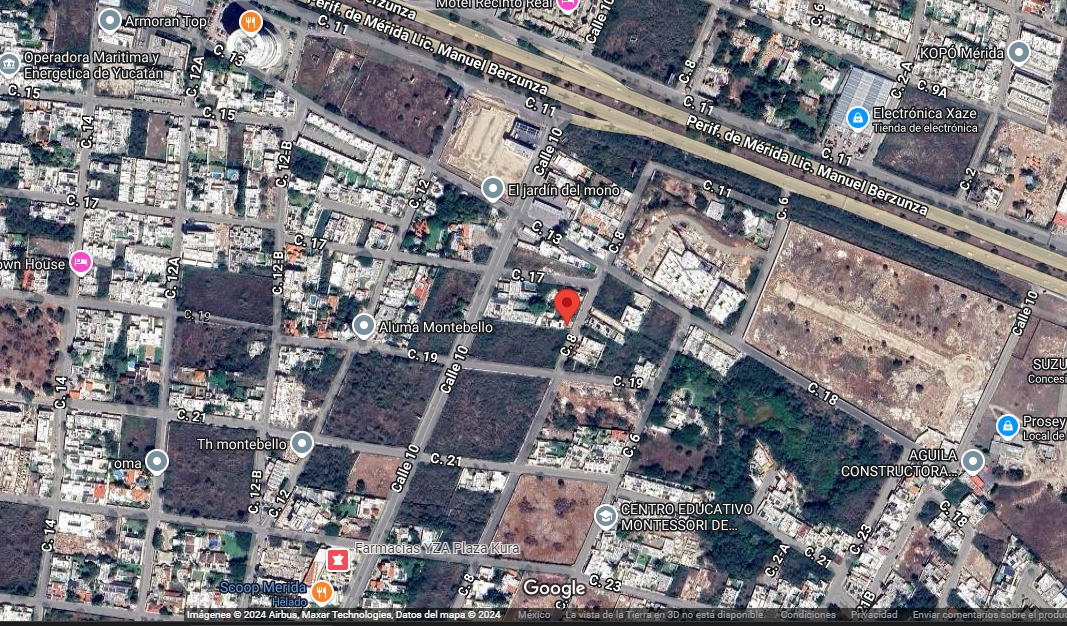This screenshot has height=626, width=1067.
Task: Open the Condiciones link in footer
Action: click(x=808, y=614)
